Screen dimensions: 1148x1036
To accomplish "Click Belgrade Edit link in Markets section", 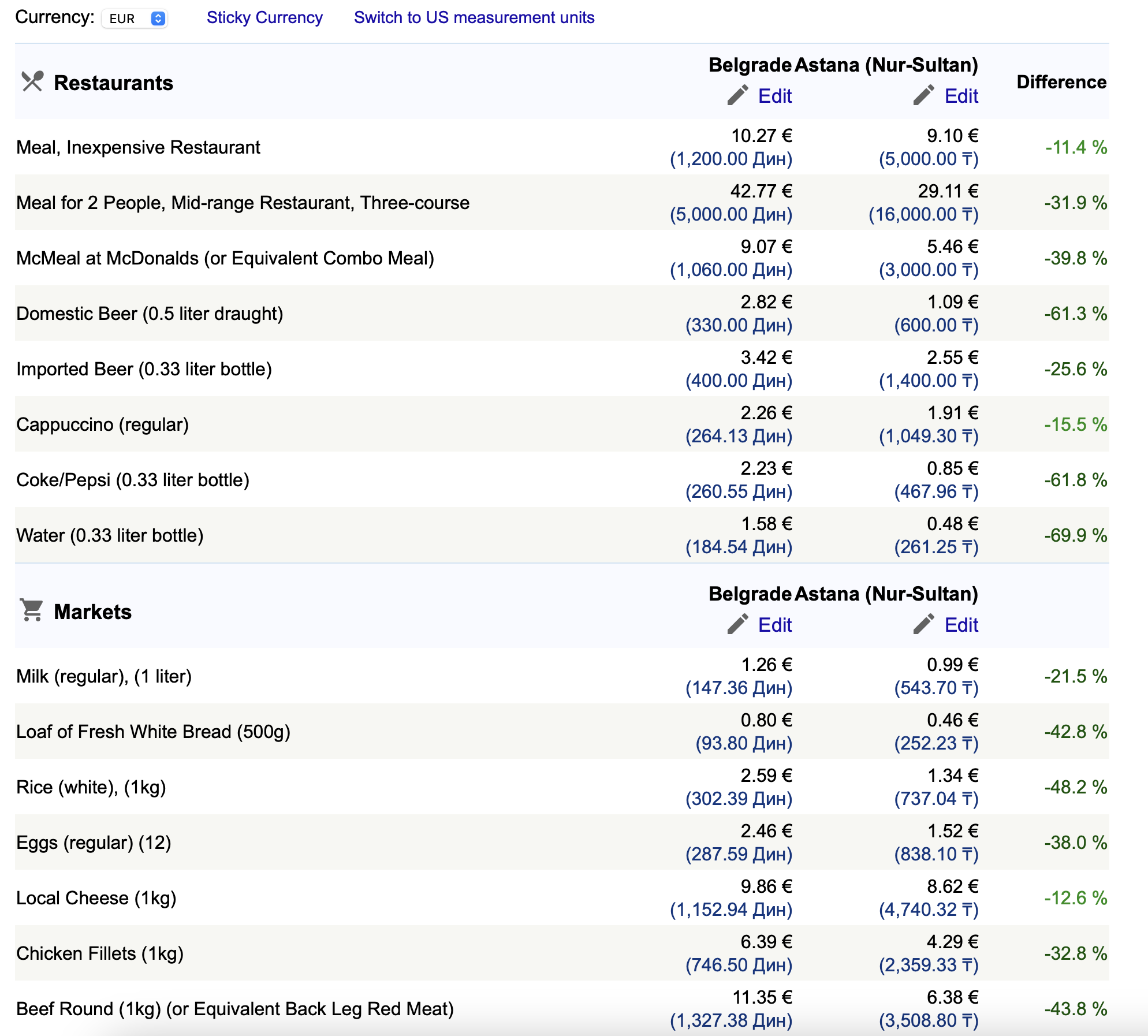I will 774,625.
